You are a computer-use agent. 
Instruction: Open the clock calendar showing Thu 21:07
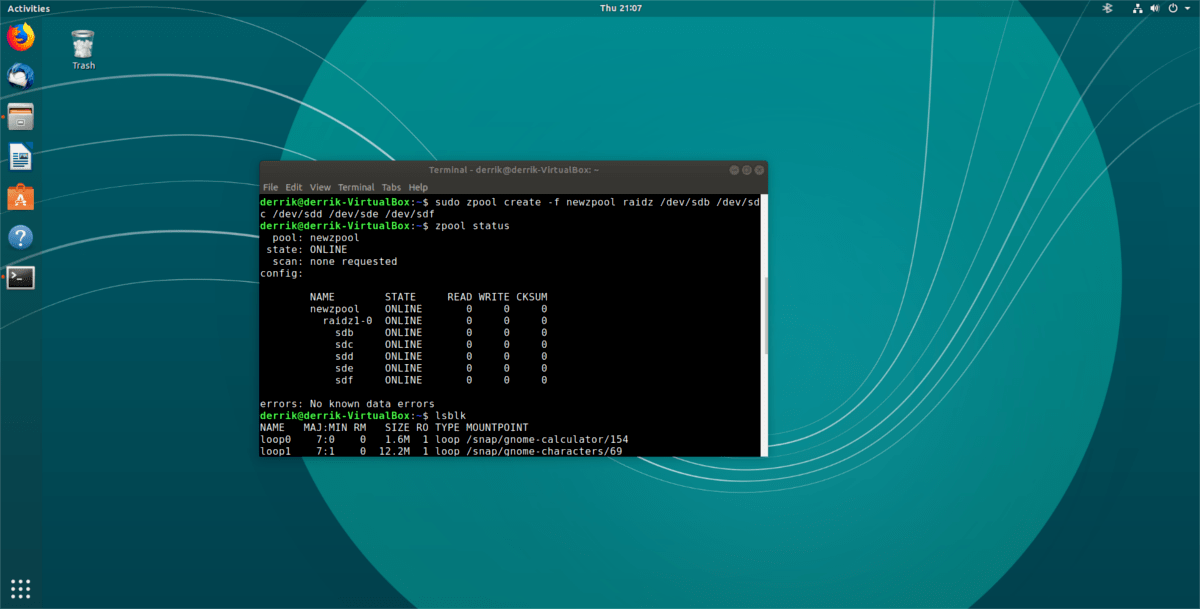(620, 8)
